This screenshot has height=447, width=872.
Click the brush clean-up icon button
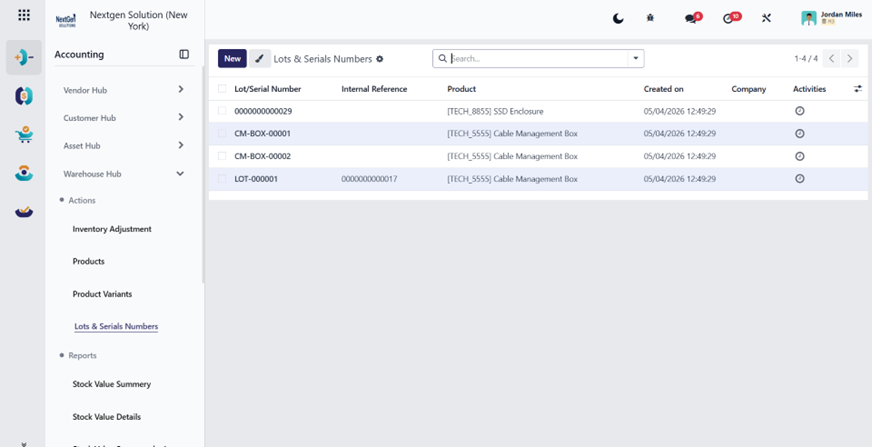click(260, 58)
